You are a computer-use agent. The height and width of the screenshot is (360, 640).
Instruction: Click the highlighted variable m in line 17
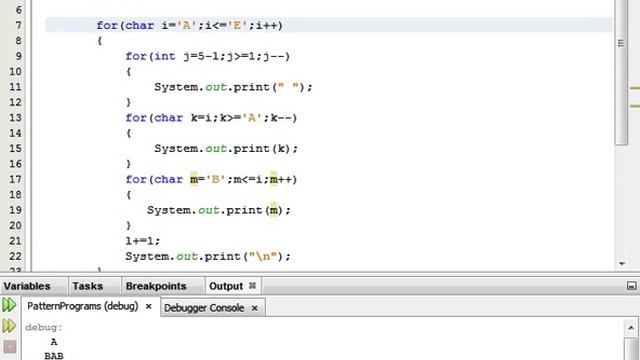click(193, 179)
